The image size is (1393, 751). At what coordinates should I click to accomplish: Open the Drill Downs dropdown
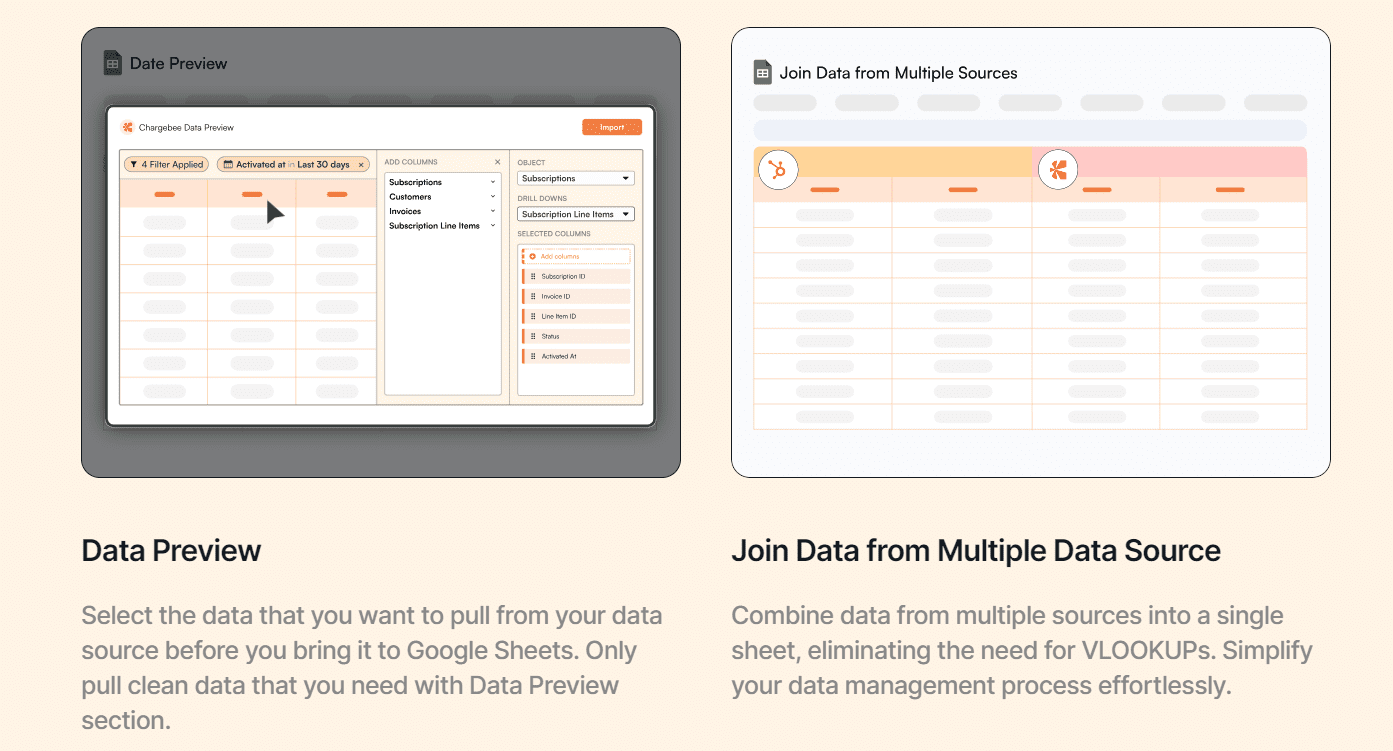coord(575,214)
